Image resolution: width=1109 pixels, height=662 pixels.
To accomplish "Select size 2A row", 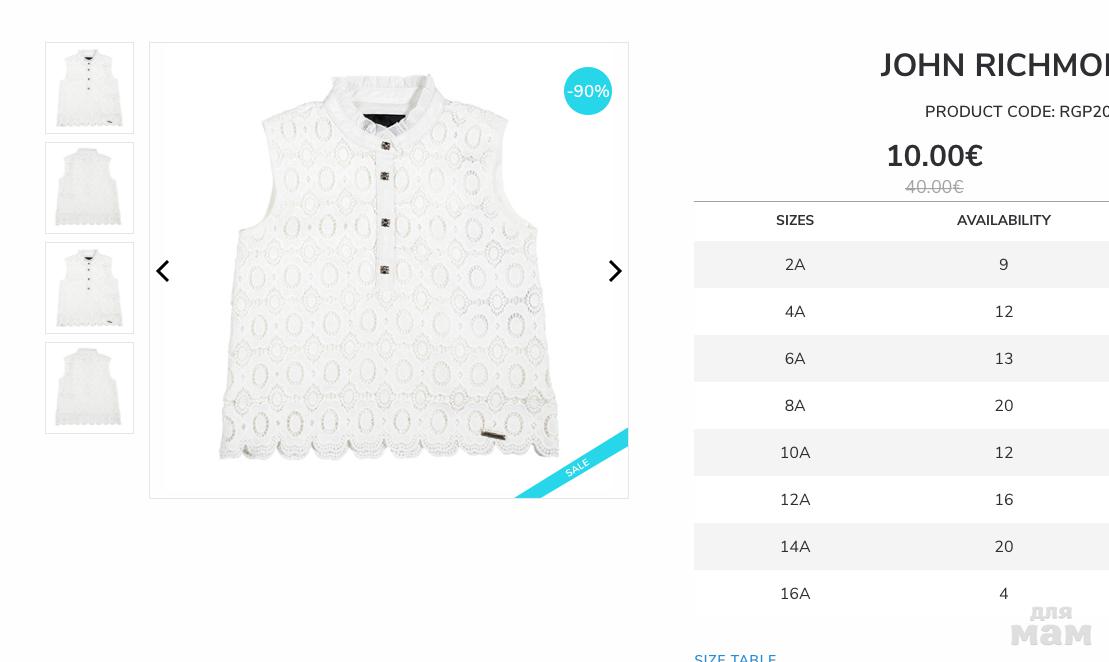I will click(795, 265).
